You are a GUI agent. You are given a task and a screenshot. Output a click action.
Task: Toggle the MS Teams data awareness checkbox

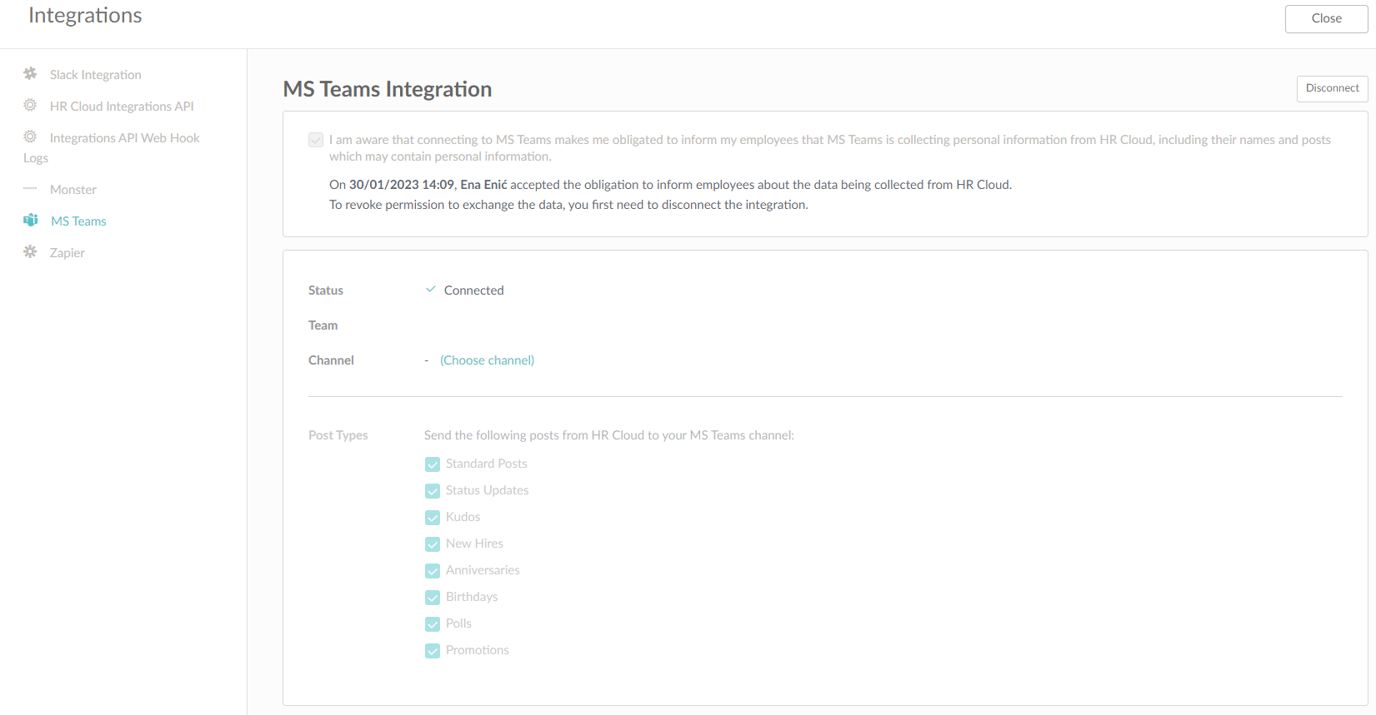[x=316, y=140]
